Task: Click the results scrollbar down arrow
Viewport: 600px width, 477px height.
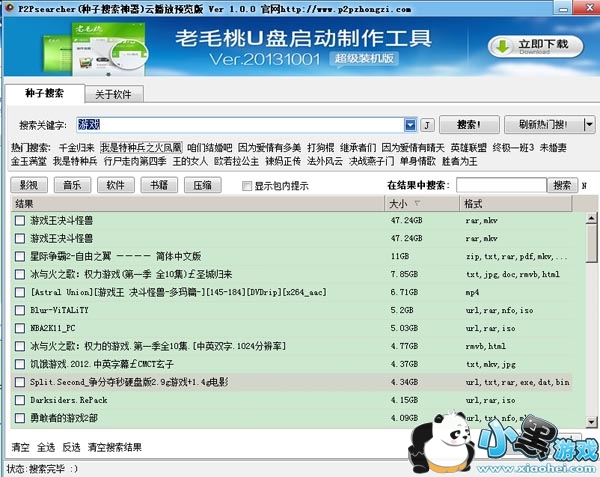Action: [592, 422]
